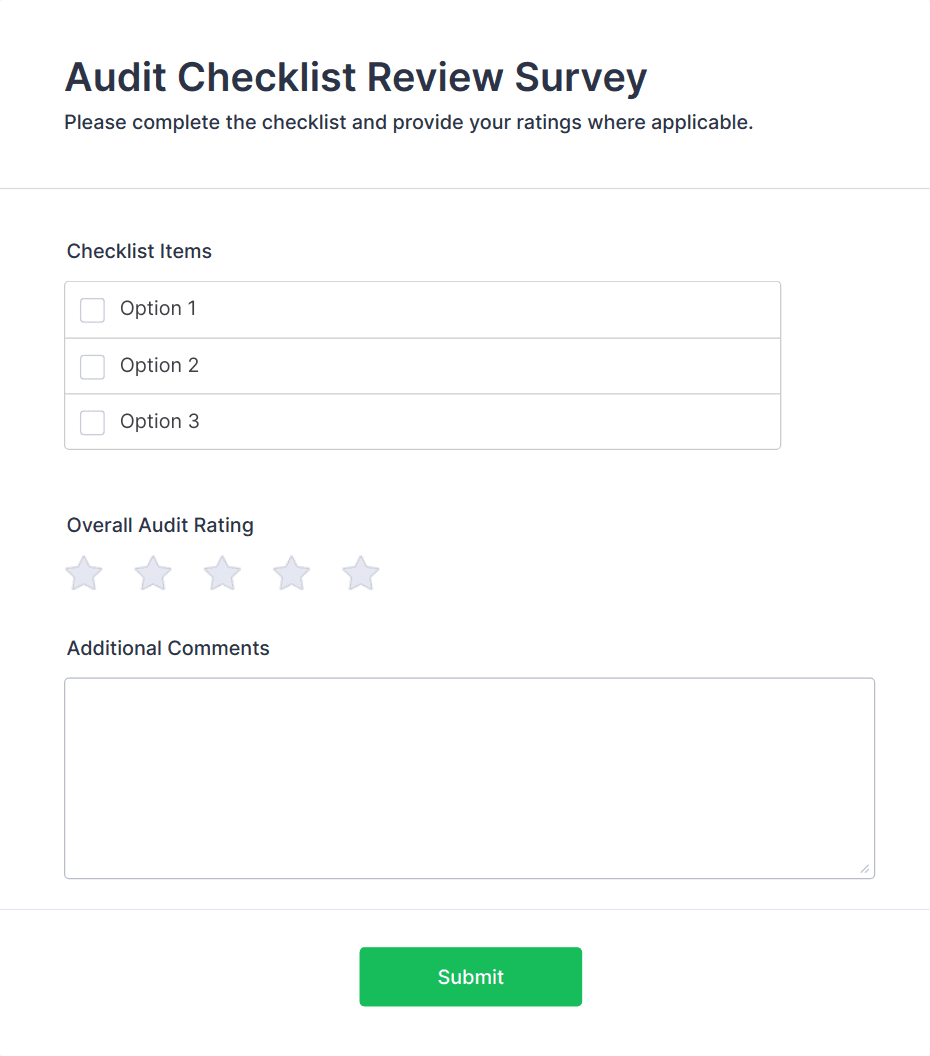Click the survey instruction subtitle text

408,122
